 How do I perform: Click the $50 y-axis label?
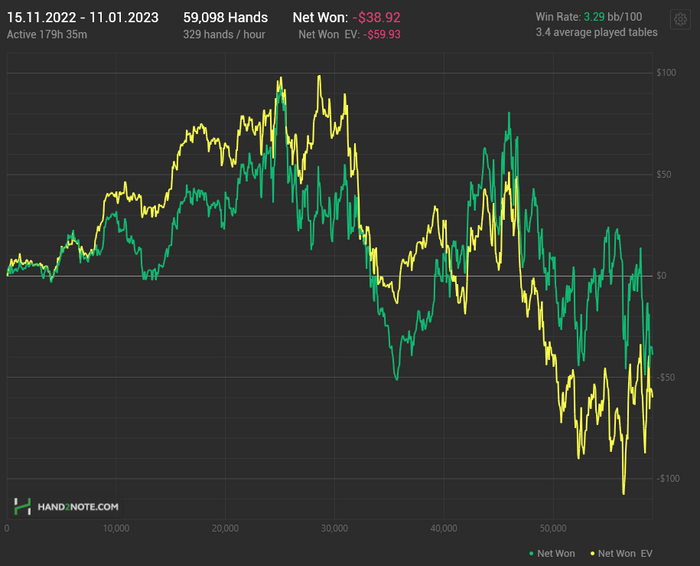tap(663, 175)
